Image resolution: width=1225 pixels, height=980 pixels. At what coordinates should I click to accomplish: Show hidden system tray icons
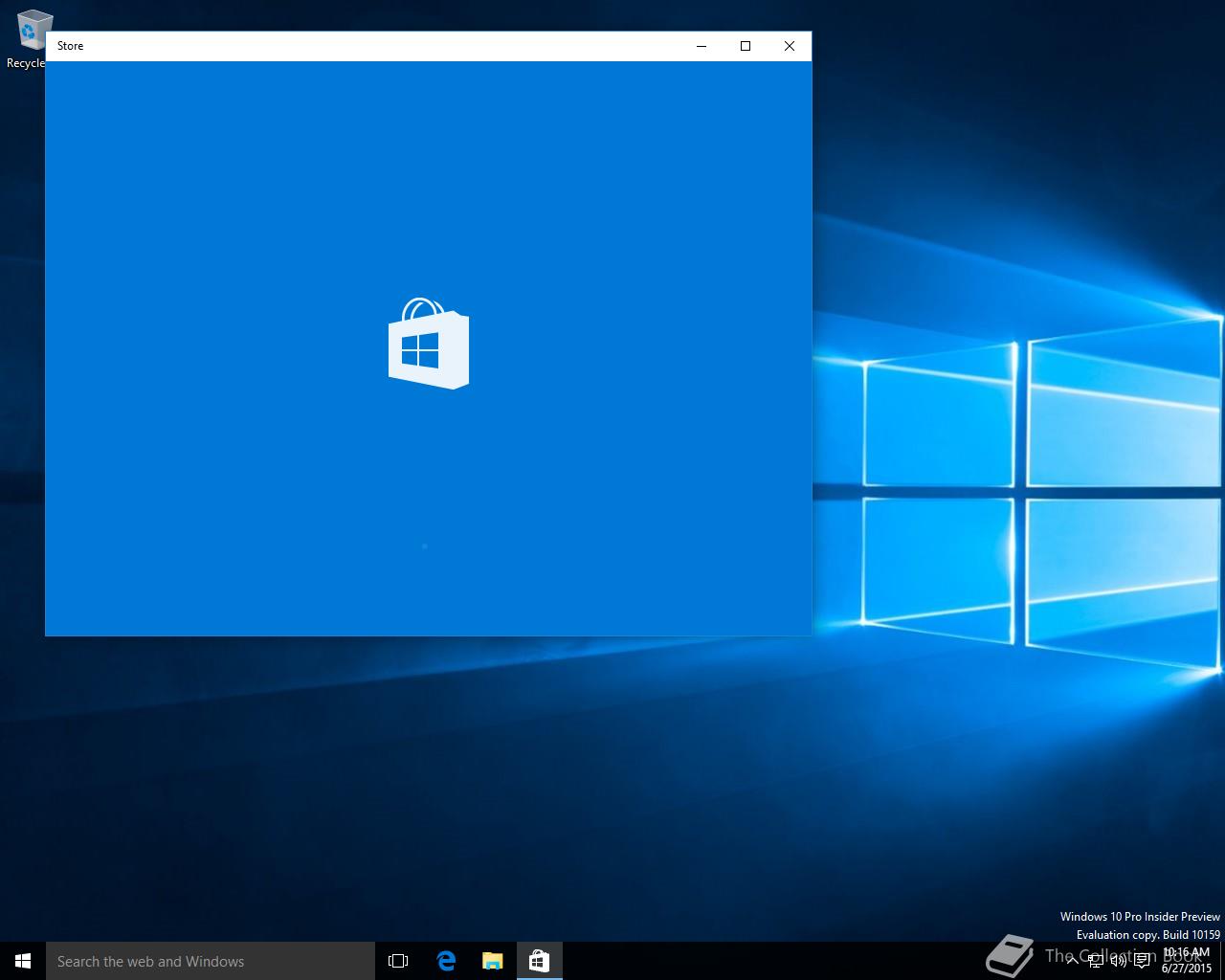[x=1073, y=961]
